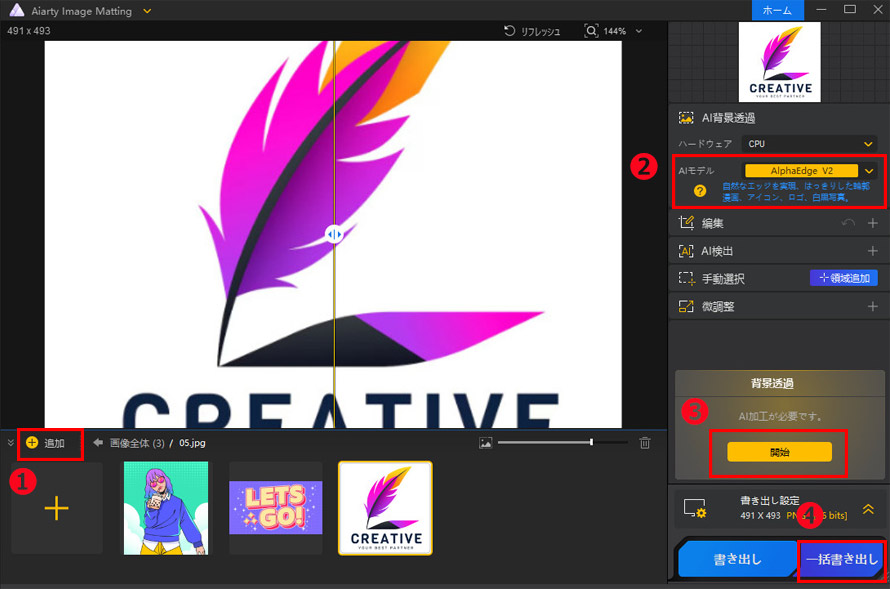Screen dimensions: 890x589
Task: Click the 一括書き出し batch export button
Action: click(841, 560)
